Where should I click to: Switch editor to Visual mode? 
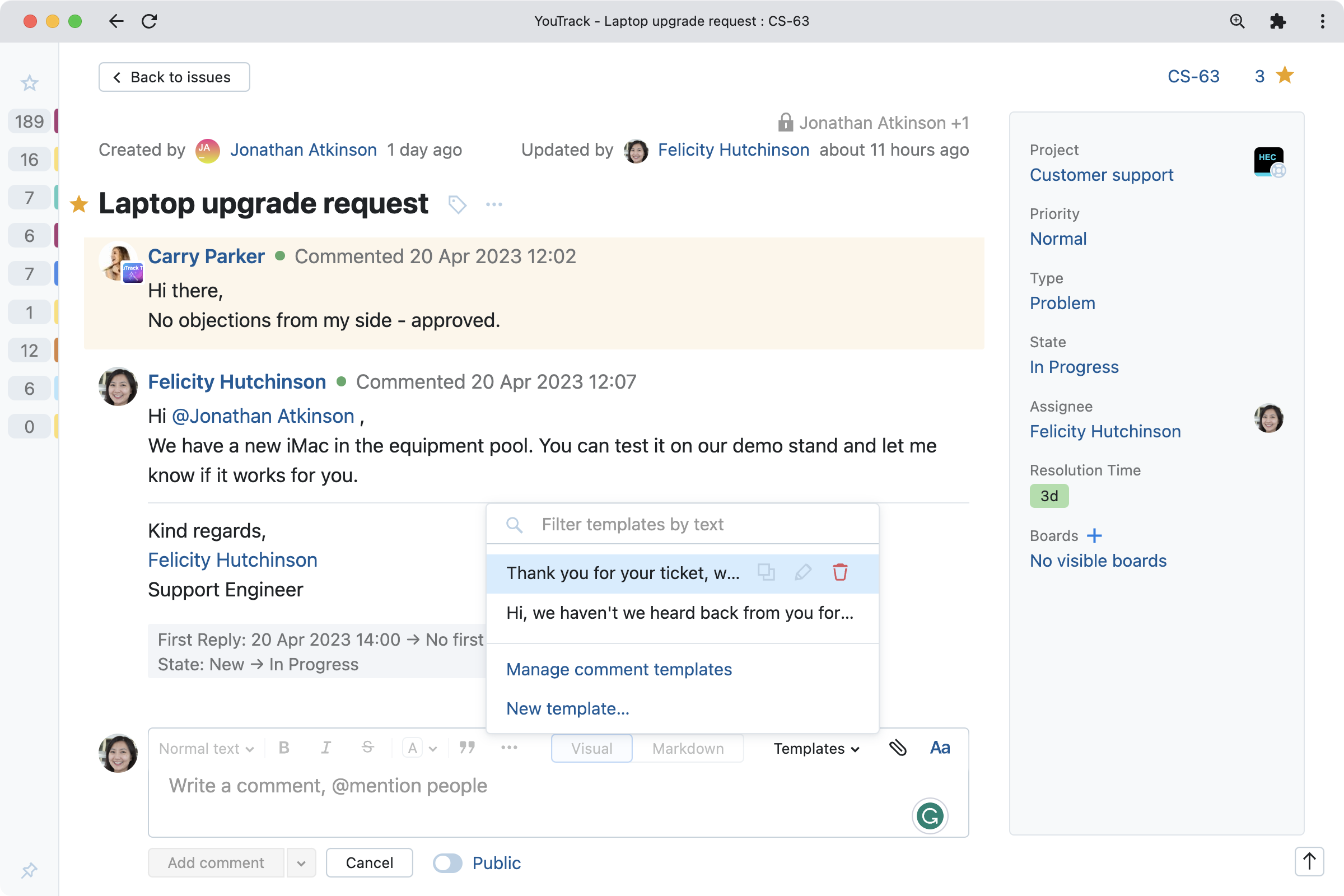(591, 749)
